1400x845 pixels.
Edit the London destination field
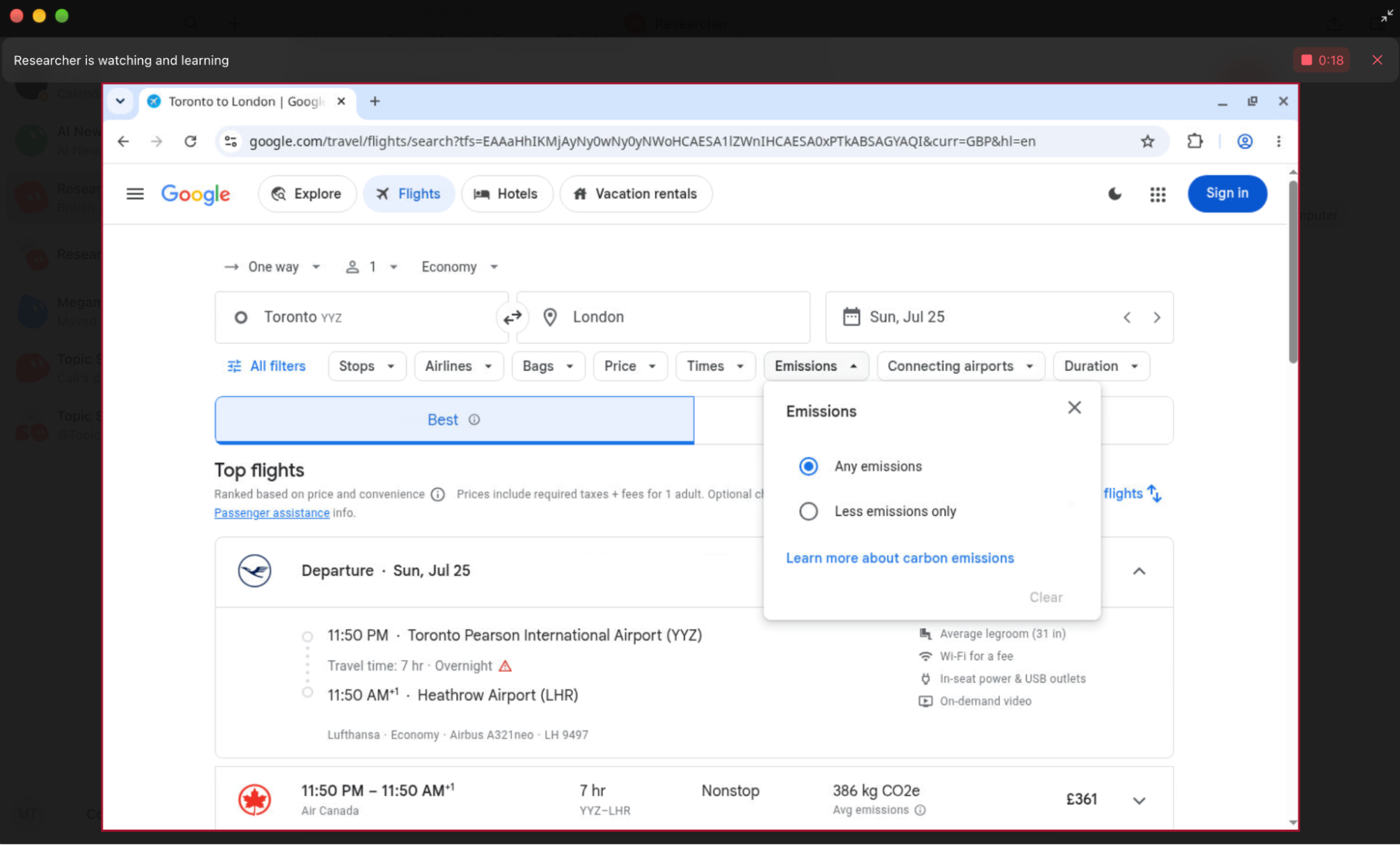tap(663, 317)
